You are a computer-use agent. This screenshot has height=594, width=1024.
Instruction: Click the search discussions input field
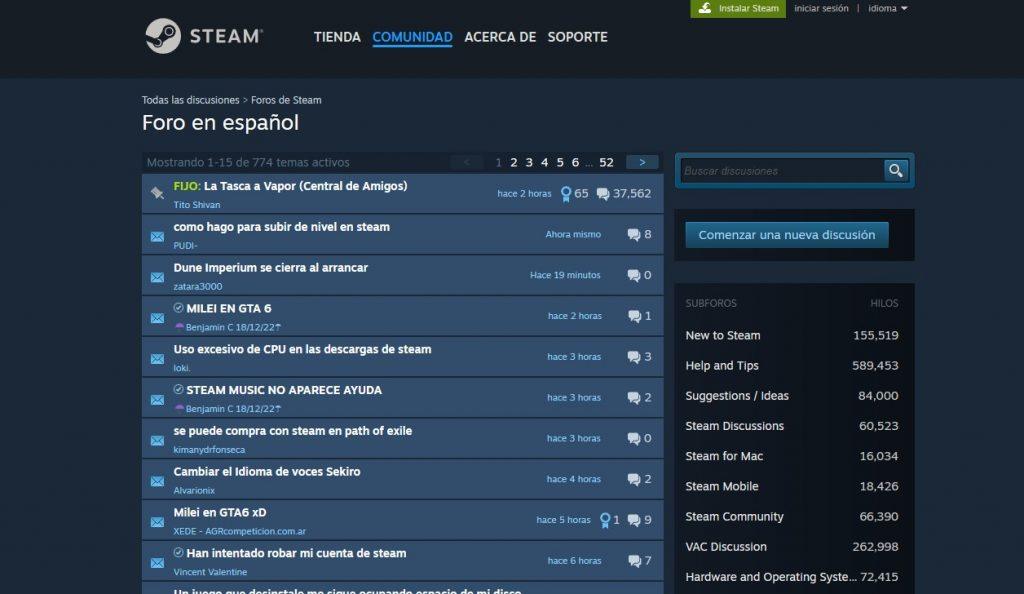tap(780, 170)
